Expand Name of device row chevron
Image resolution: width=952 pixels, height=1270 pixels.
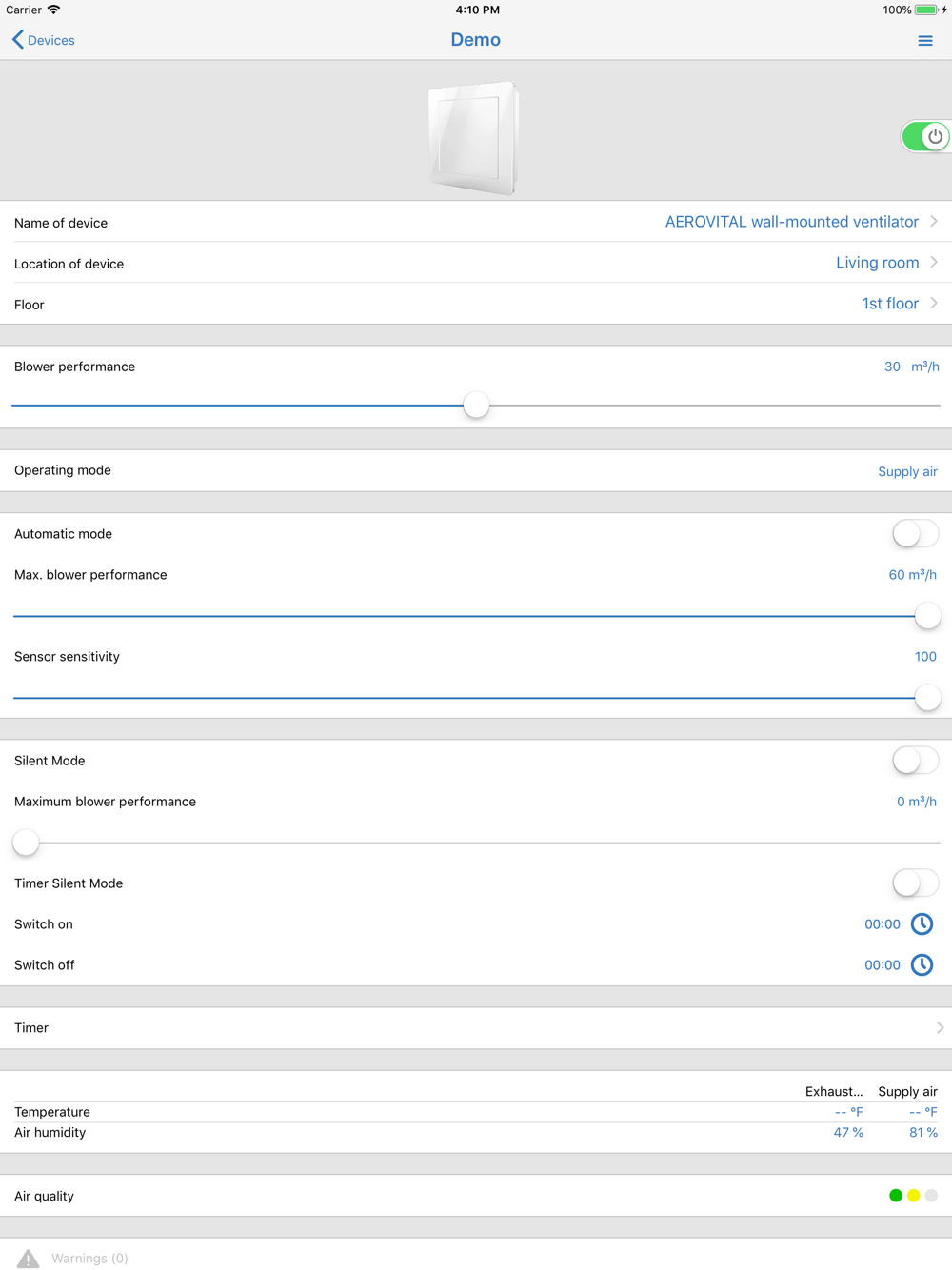click(934, 222)
